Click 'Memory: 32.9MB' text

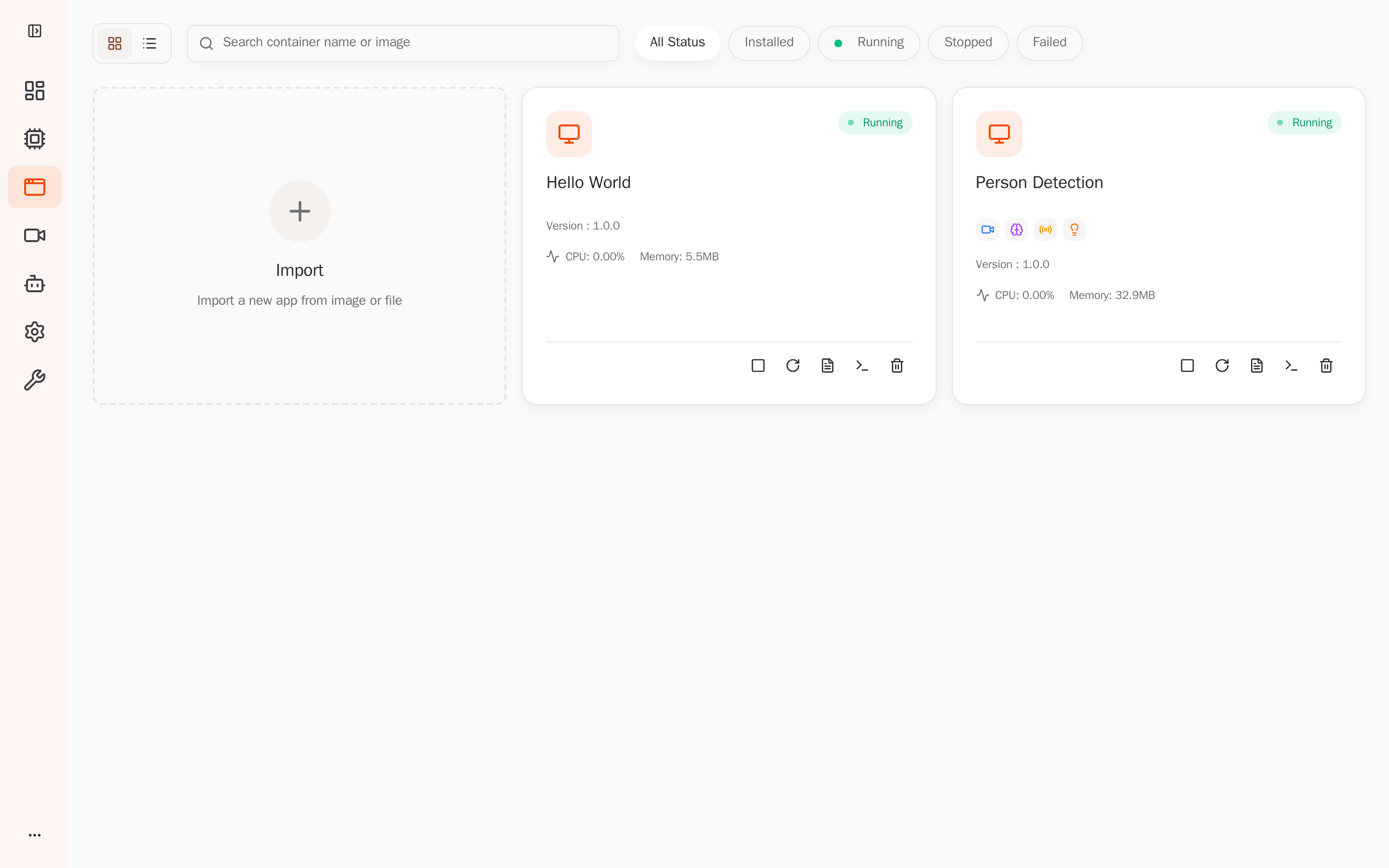pos(1112,295)
